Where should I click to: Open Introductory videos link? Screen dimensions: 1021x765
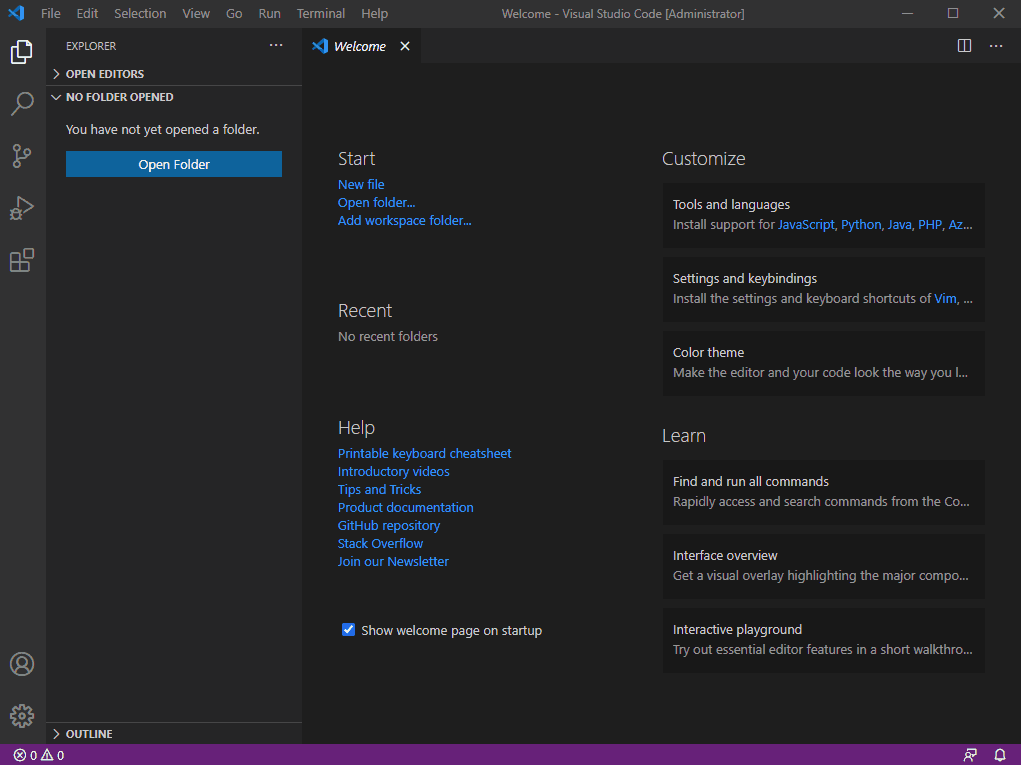coord(393,471)
